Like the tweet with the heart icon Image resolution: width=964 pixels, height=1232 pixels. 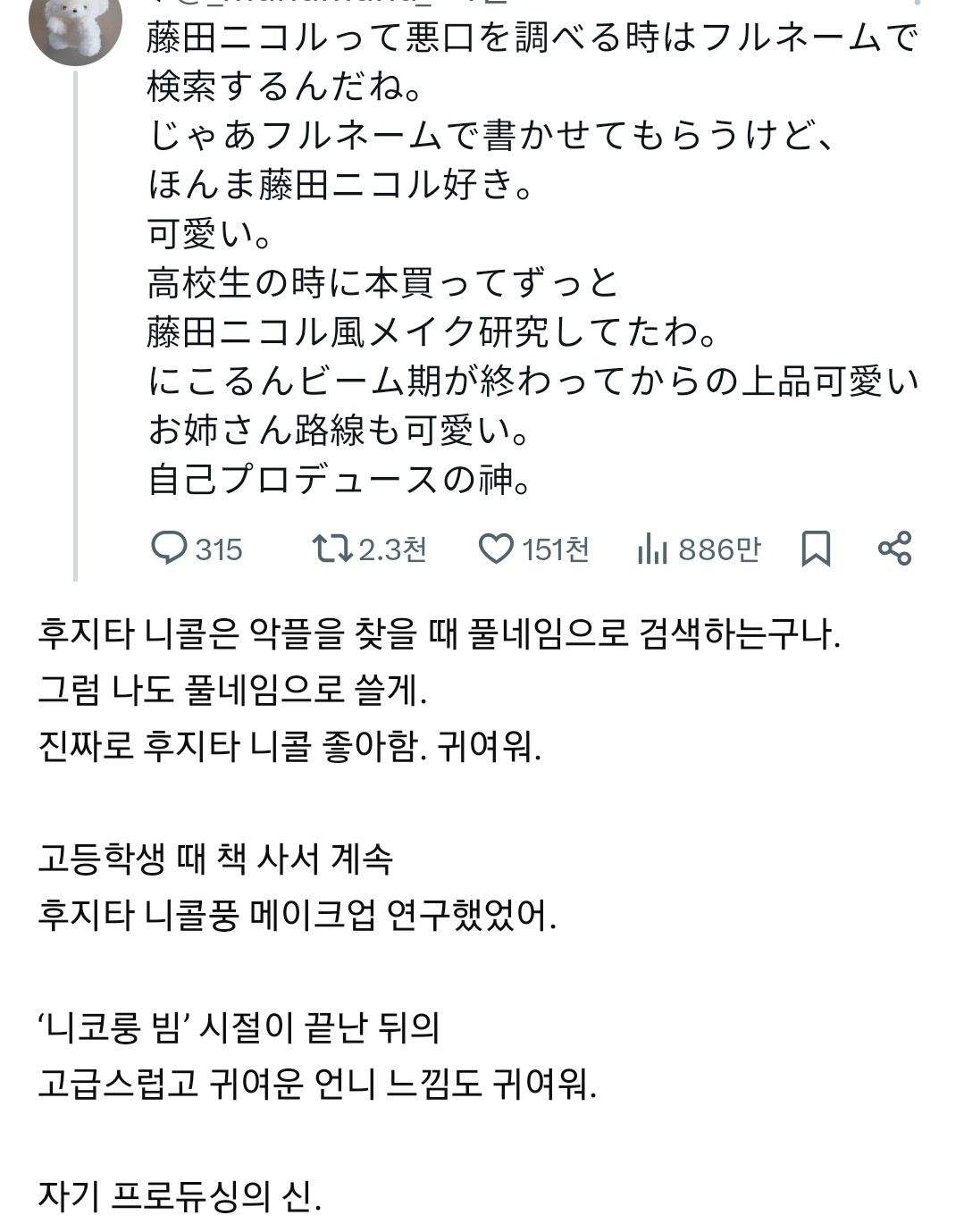[496, 548]
